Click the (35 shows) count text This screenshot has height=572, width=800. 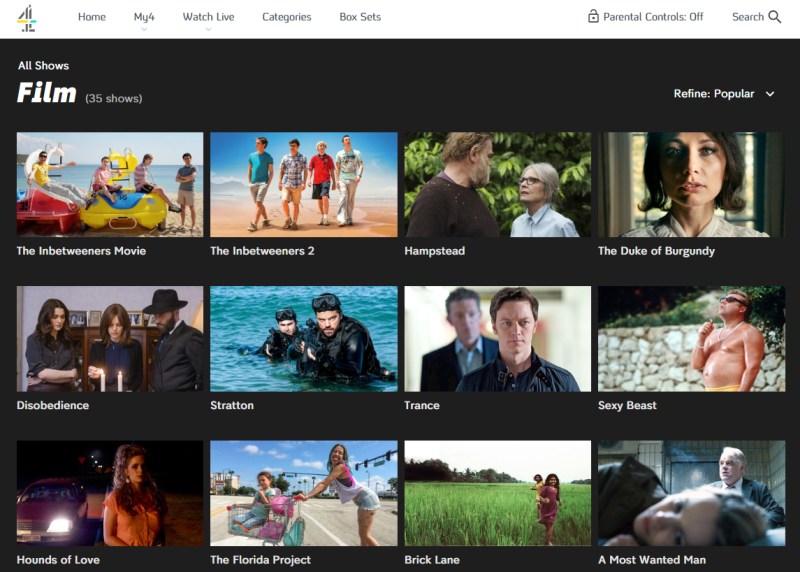pyautogui.click(x=113, y=98)
